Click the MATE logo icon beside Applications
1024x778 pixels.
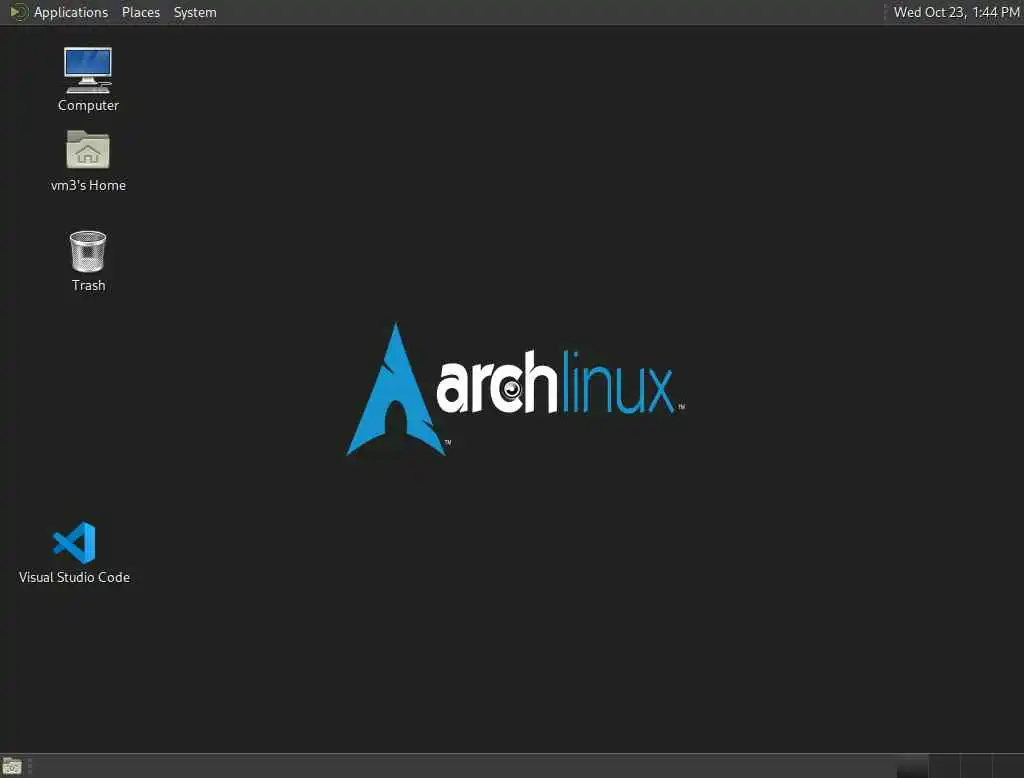coord(18,12)
